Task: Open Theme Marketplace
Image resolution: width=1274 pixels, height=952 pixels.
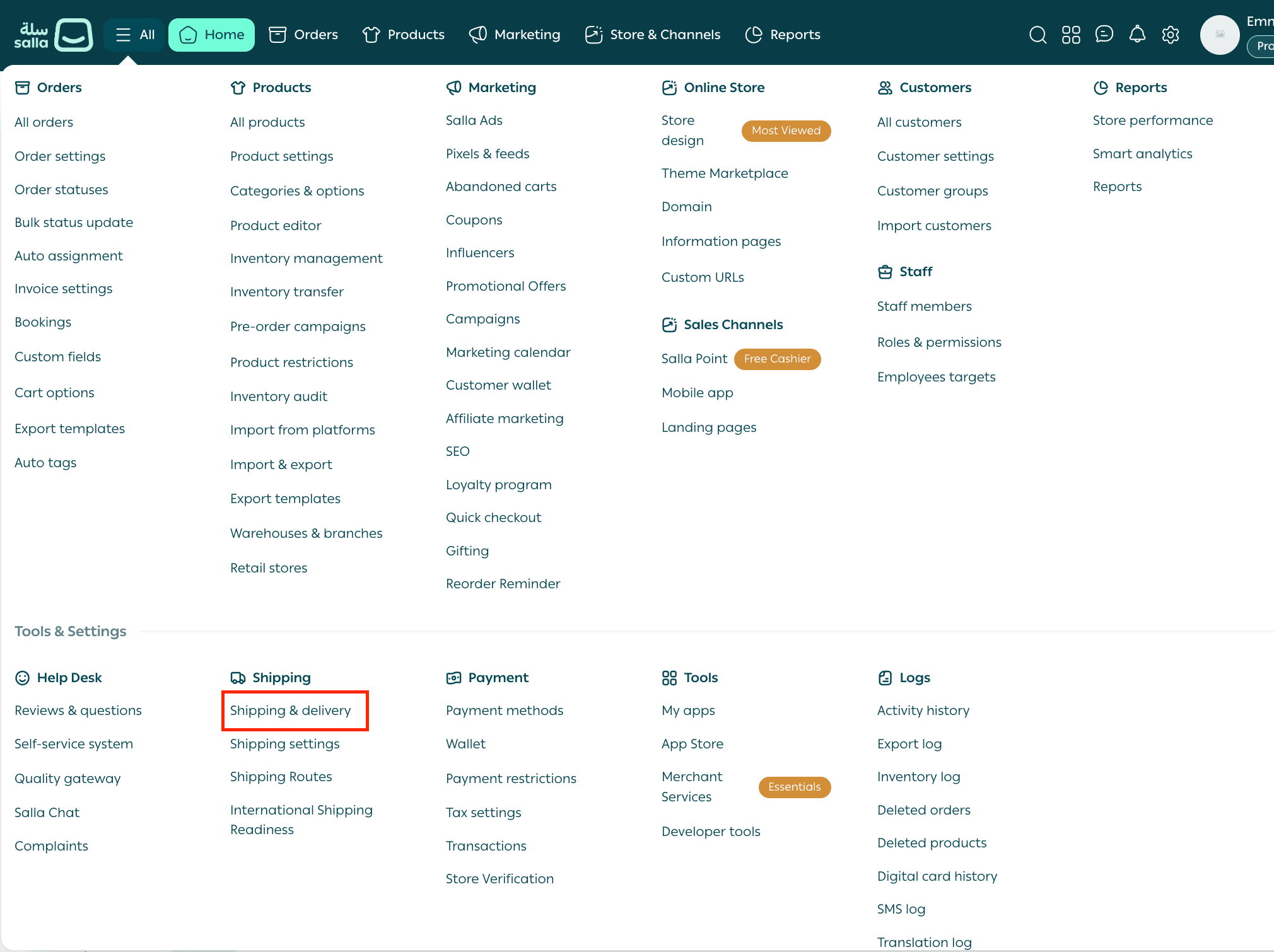Action: (725, 173)
